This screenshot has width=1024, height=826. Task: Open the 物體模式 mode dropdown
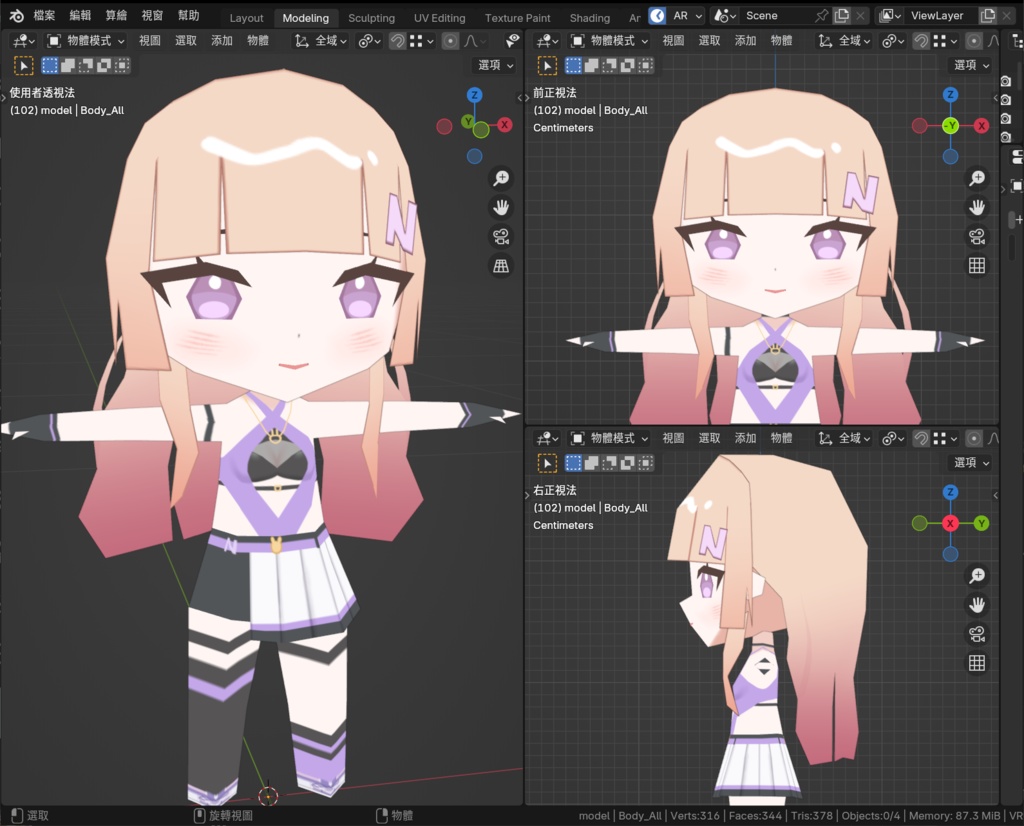coord(86,40)
